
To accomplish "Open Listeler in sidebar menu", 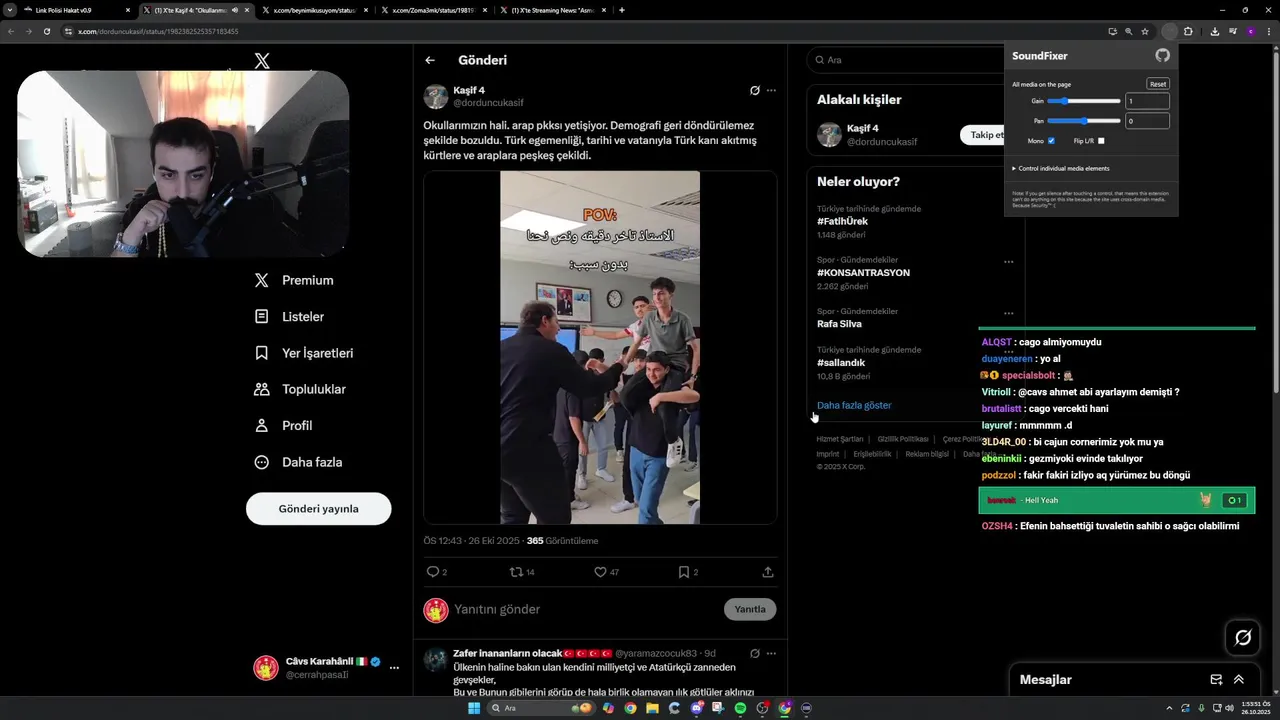I will 289,317.
